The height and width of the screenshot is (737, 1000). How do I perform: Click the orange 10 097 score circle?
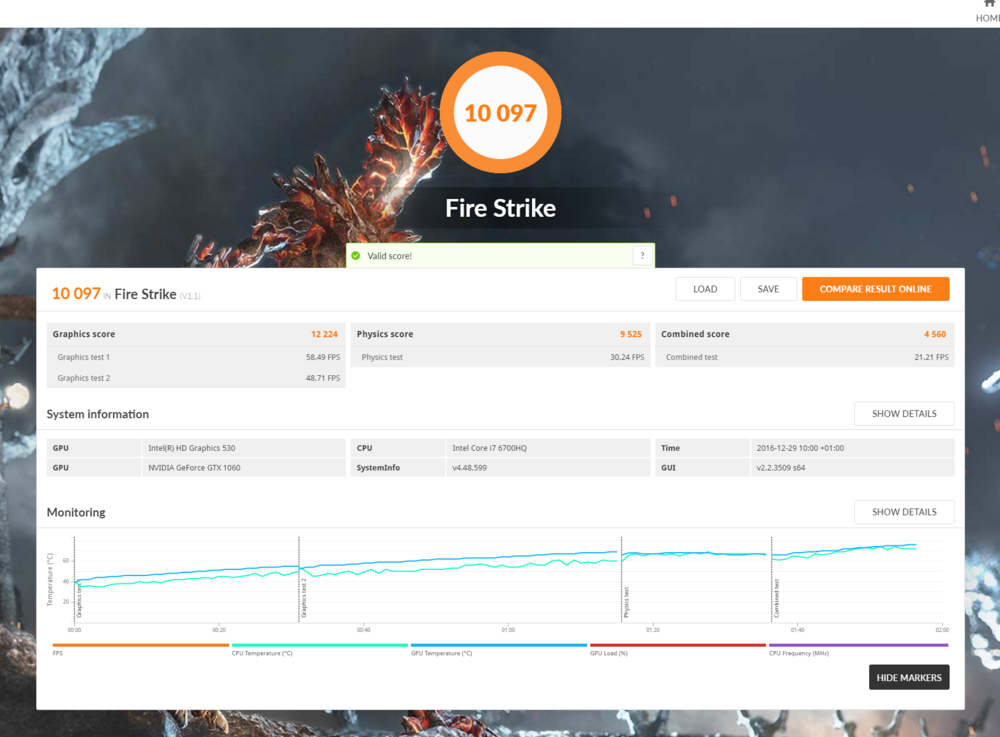500,113
